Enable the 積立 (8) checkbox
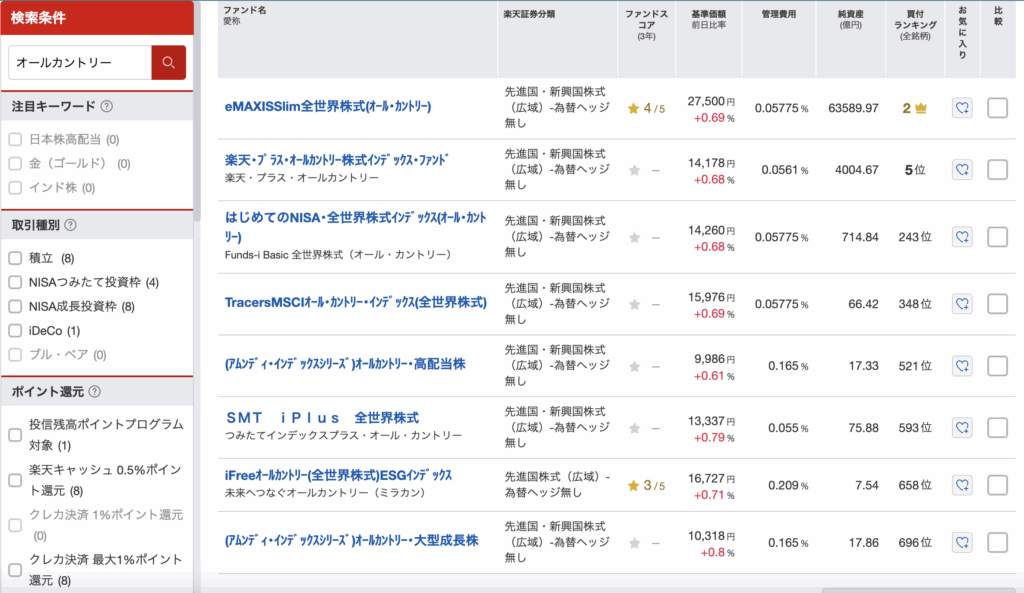This screenshot has width=1024, height=593. coord(15,258)
